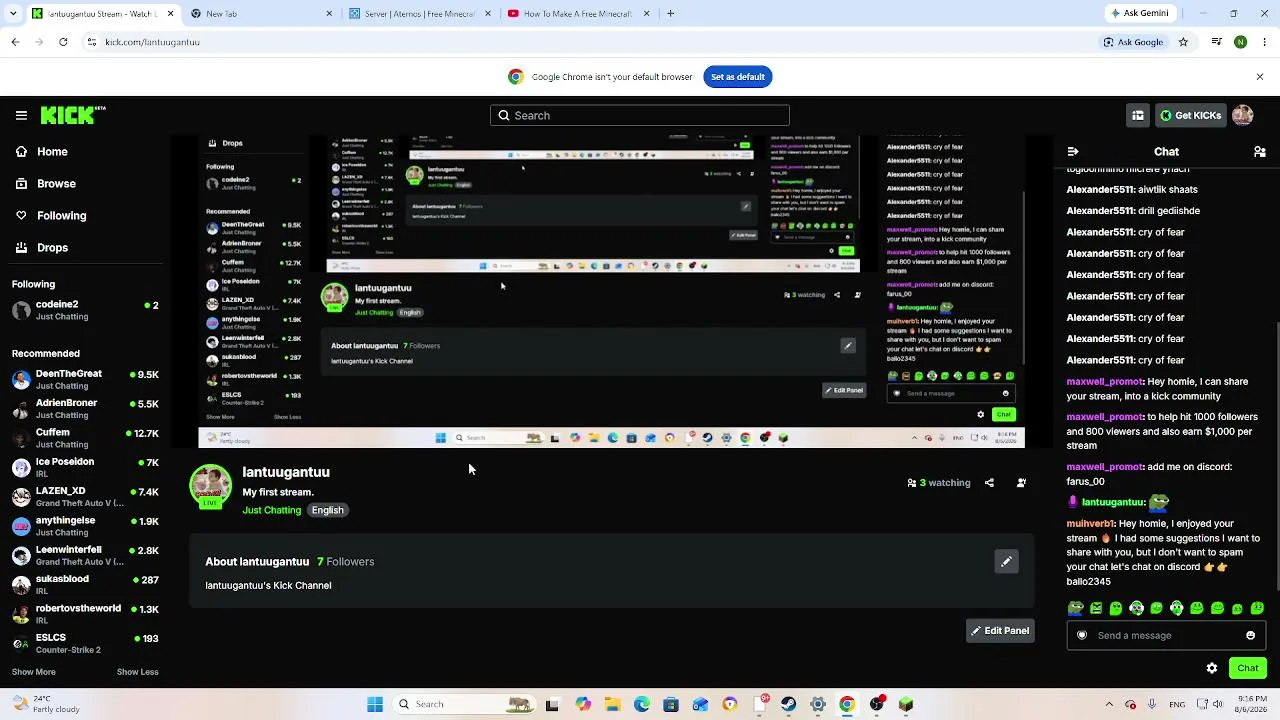The width and height of the screenshot is (1280, 720).
Task: Go back to the previous page
Action: point(15,42)
